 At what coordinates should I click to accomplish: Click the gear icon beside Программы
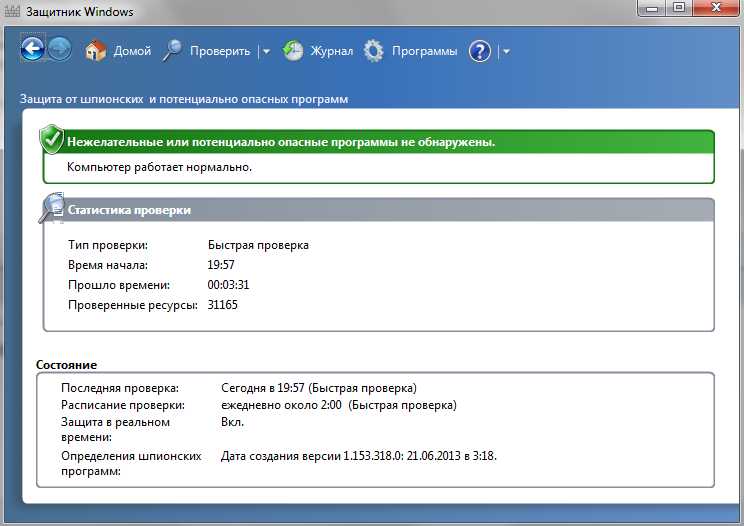374,51
